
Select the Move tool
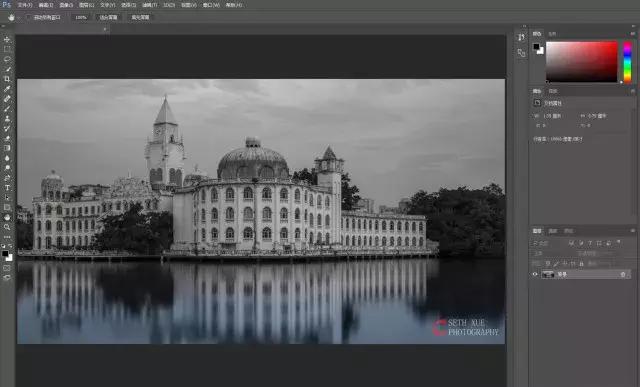(x=7, y=40)
